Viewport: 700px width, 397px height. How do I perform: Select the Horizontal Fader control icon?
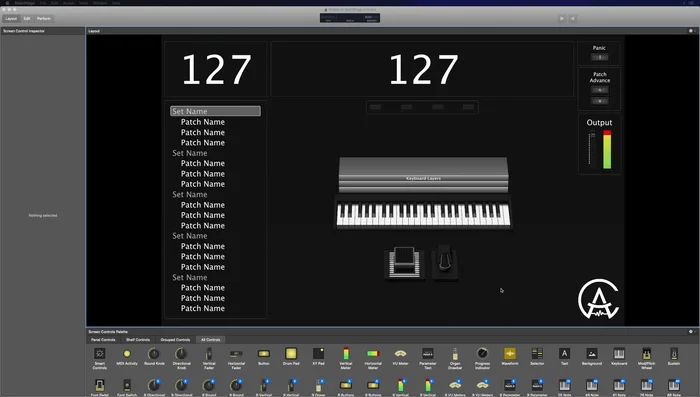point(236,354)
